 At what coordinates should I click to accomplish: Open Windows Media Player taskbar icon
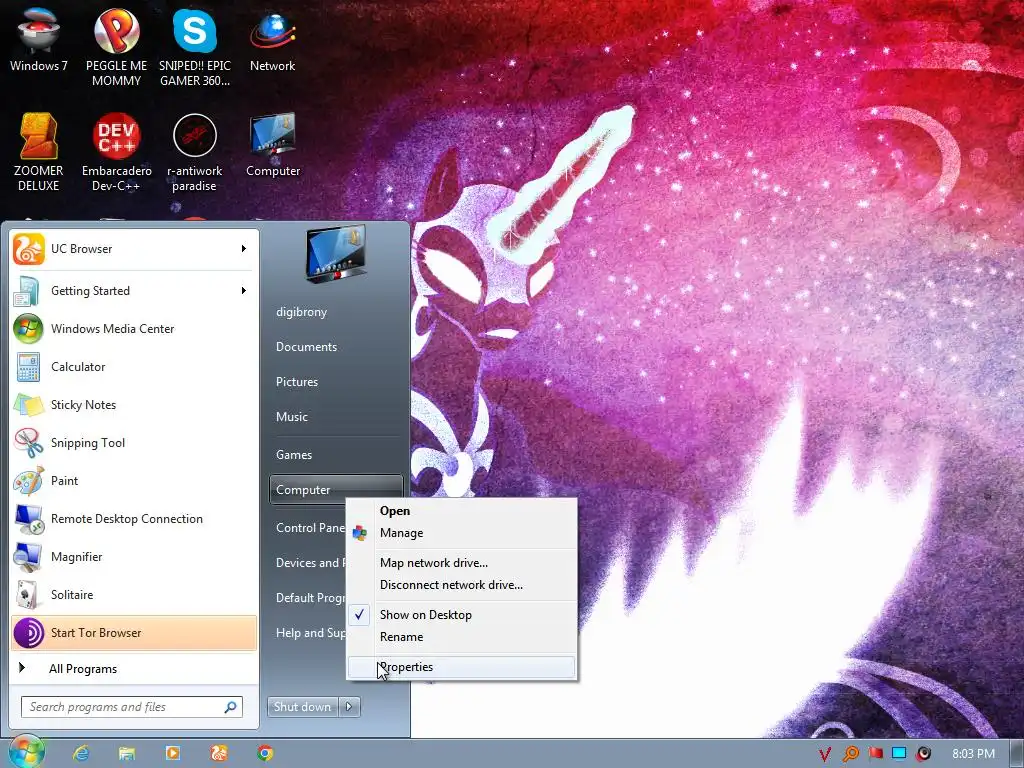(172, 753)
